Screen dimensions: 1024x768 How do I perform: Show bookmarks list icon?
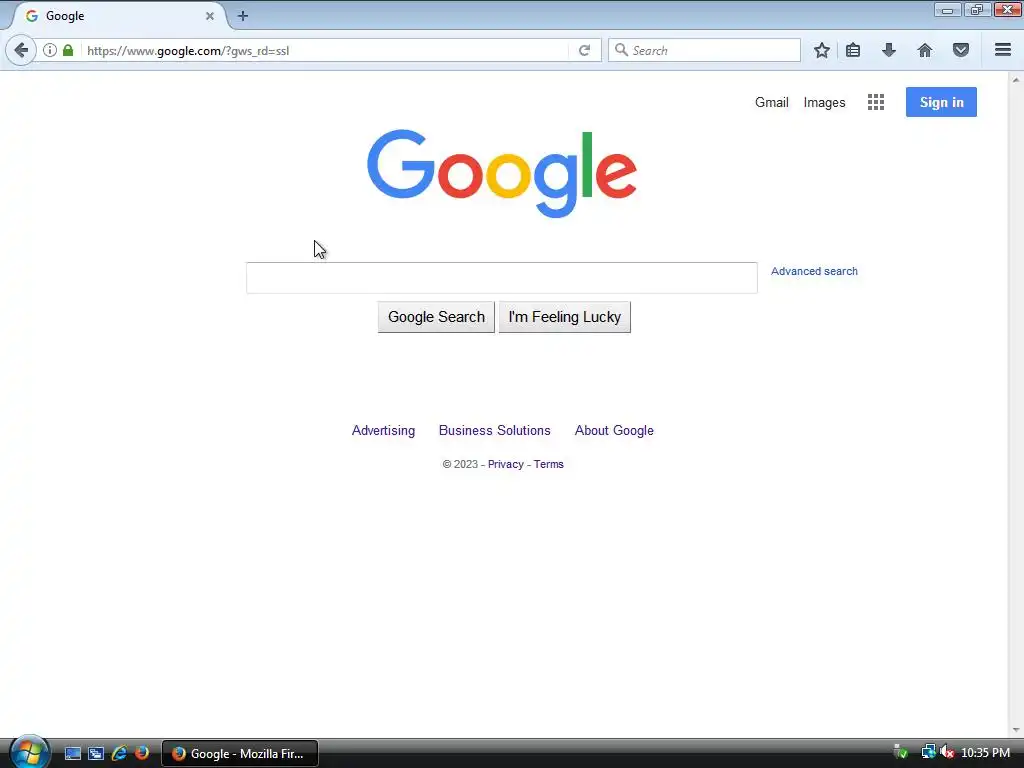click(853, 50)
